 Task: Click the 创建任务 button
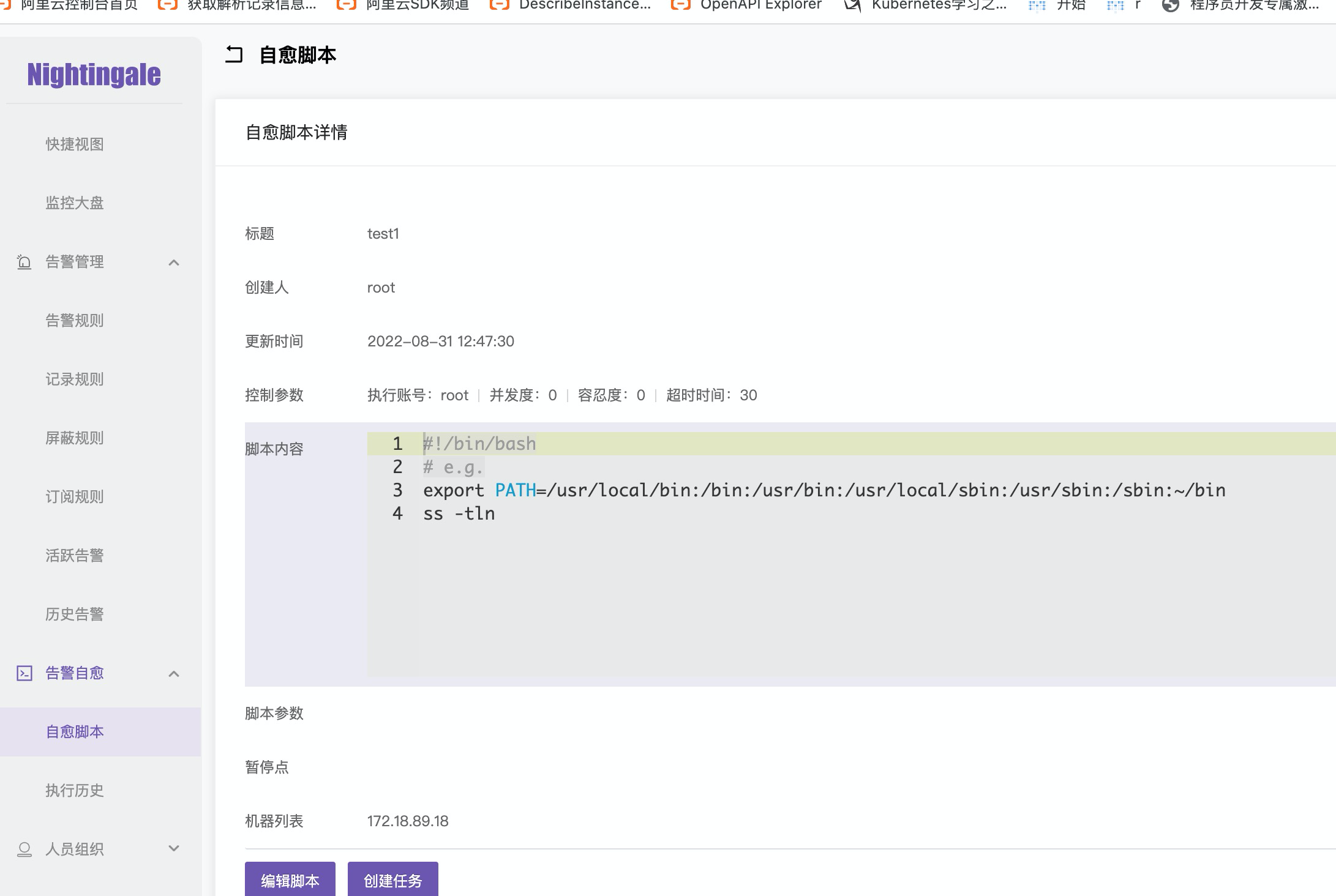(x=392, y=880)
